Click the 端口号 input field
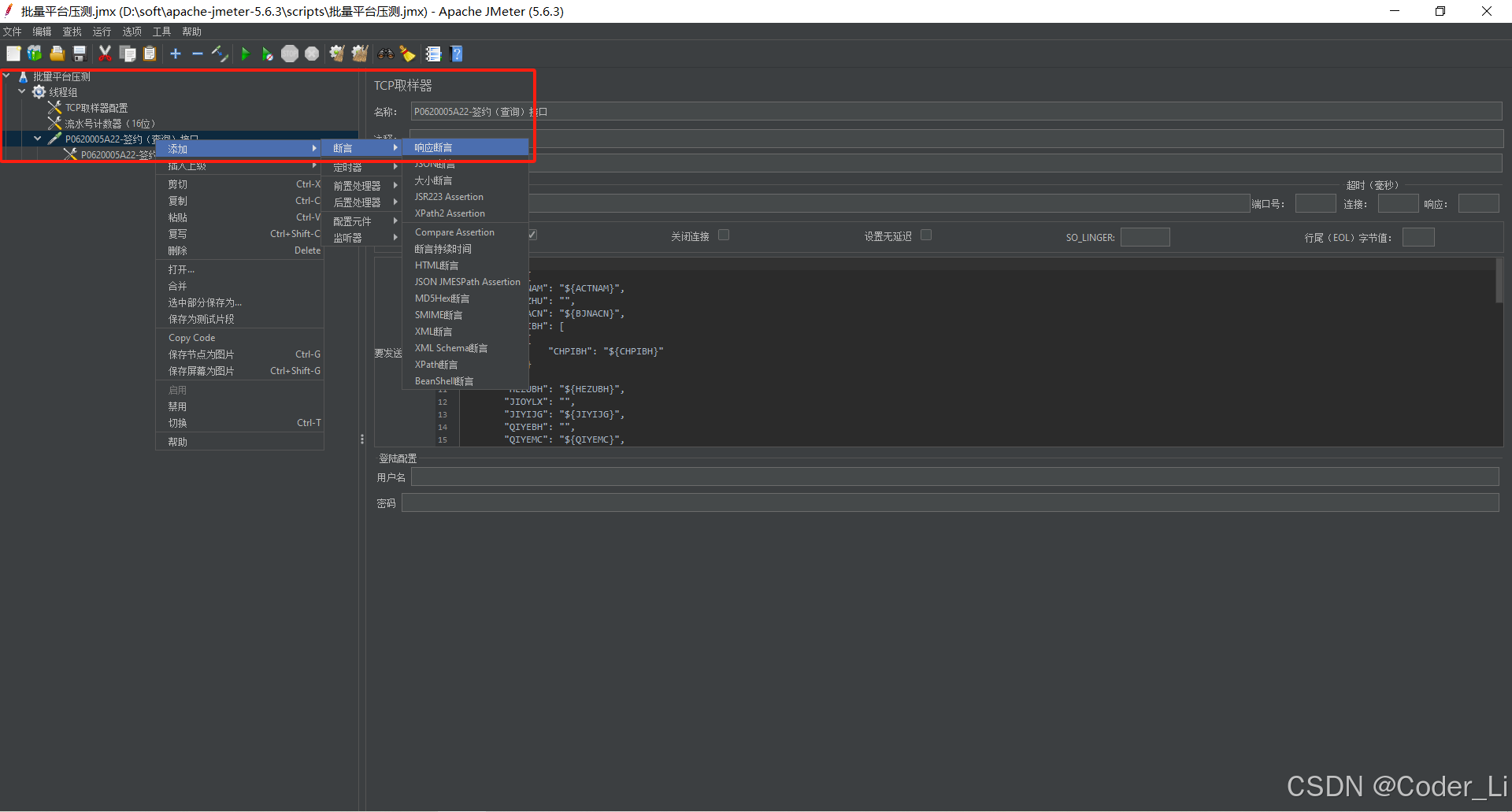 point(1315,204)
